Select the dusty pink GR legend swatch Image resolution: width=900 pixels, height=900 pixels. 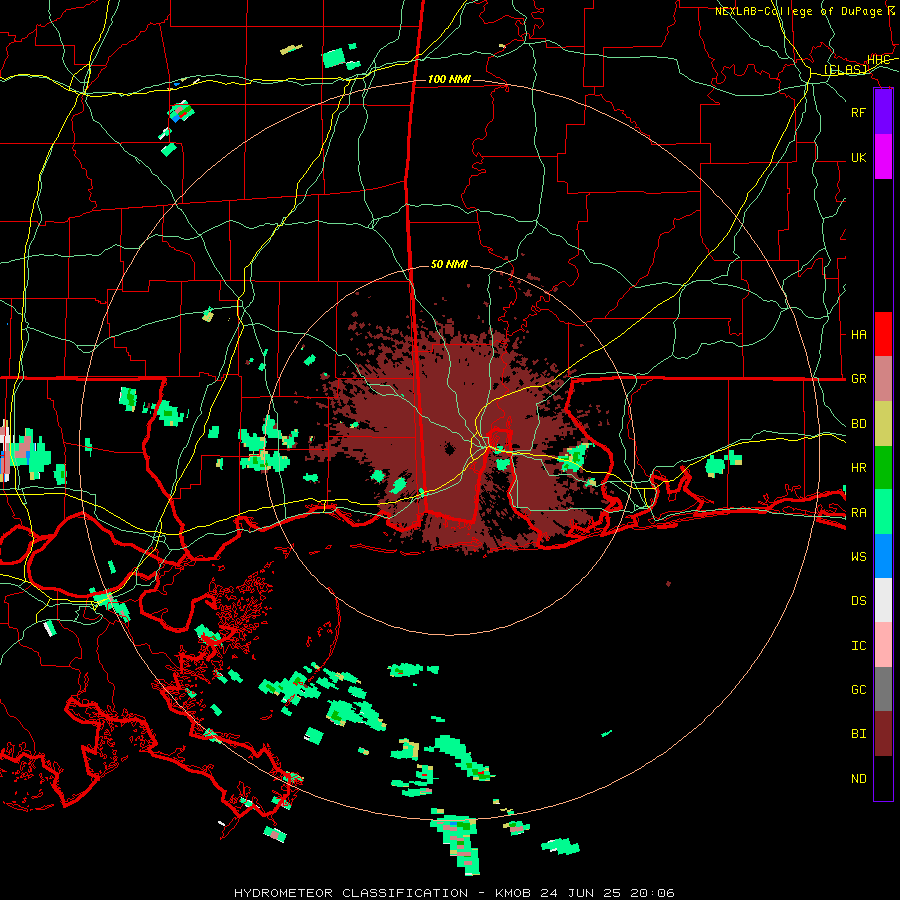pyautogui.click(x=883, y=379)
